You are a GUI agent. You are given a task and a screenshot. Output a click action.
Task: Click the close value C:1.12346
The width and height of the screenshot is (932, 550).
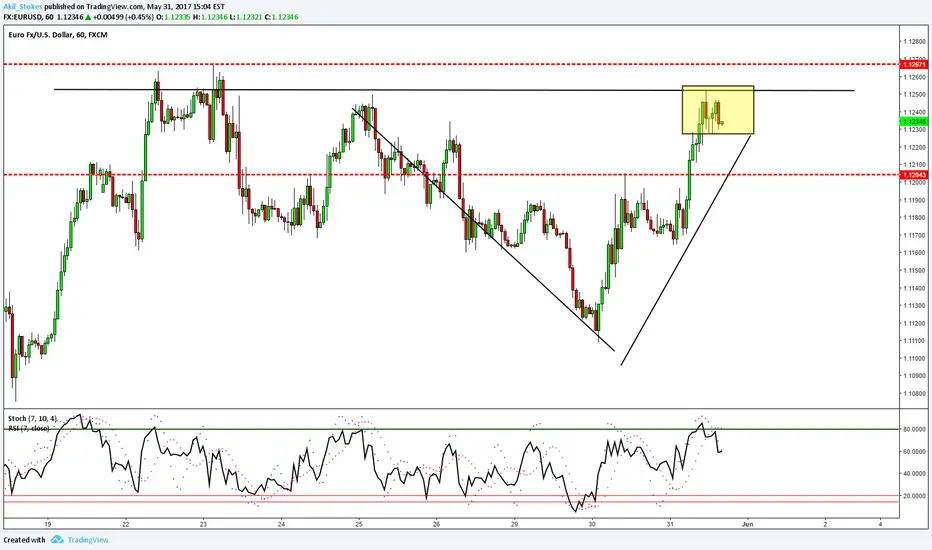(281, 17)
